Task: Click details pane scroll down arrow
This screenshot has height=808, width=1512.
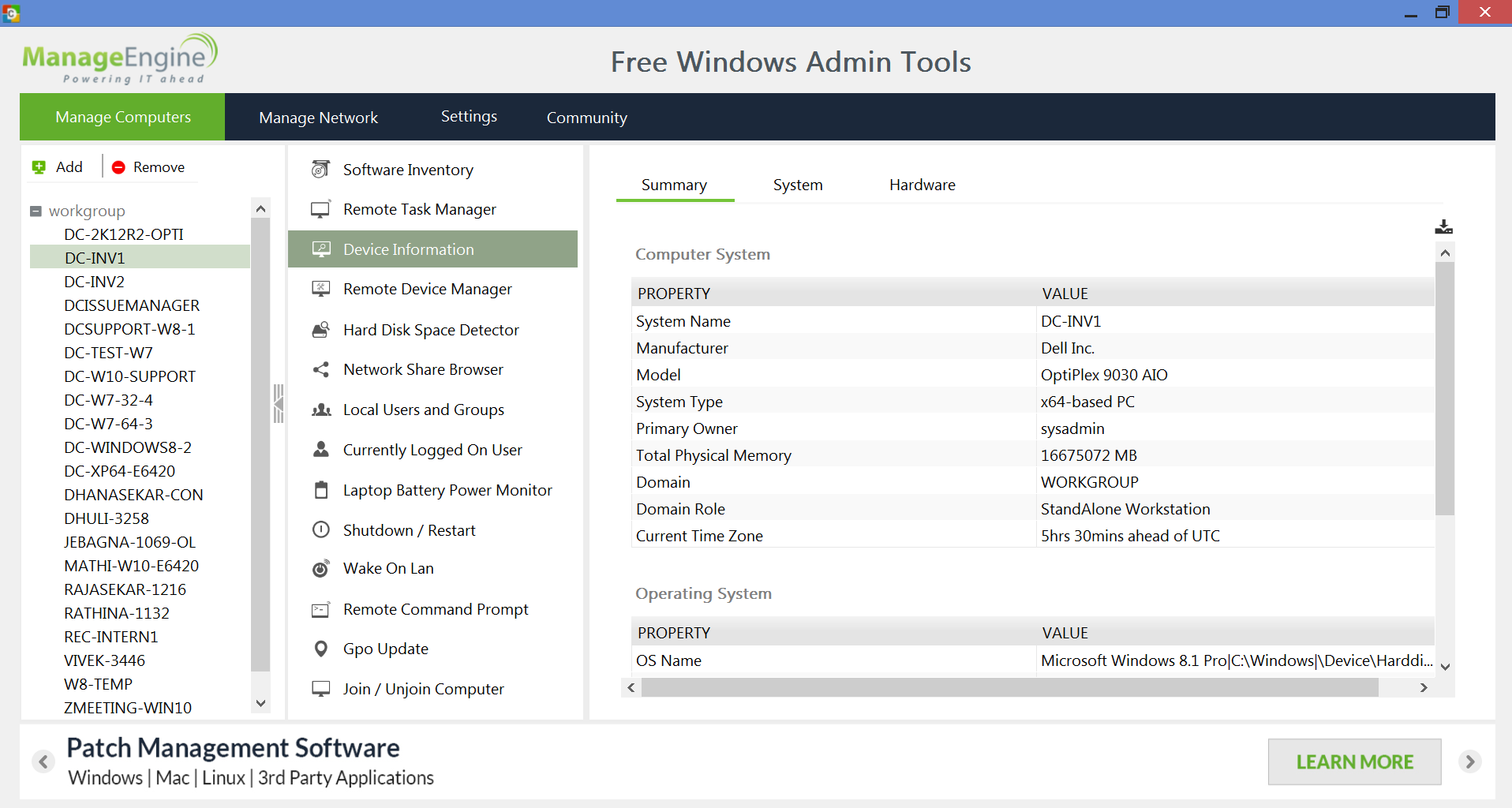Action: click(1445, 667)
